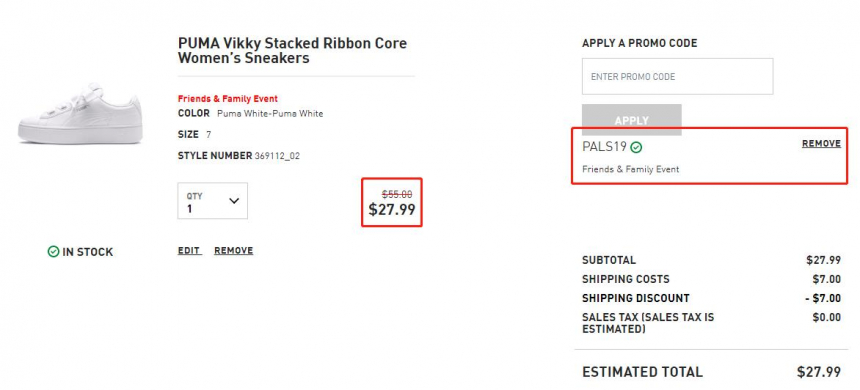
Task: Click the crossed-out $55.00 original price
Action: point(397,194)
